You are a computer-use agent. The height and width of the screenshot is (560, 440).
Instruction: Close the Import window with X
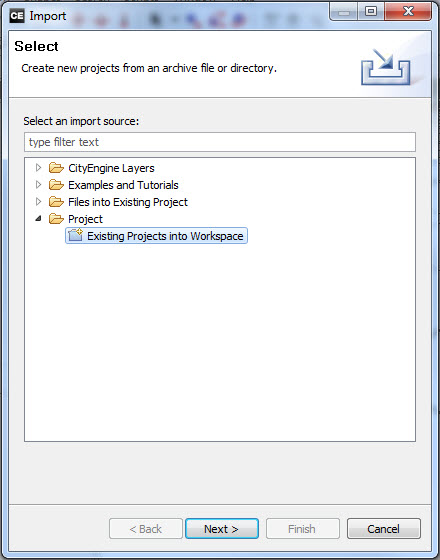pos(408,12)
